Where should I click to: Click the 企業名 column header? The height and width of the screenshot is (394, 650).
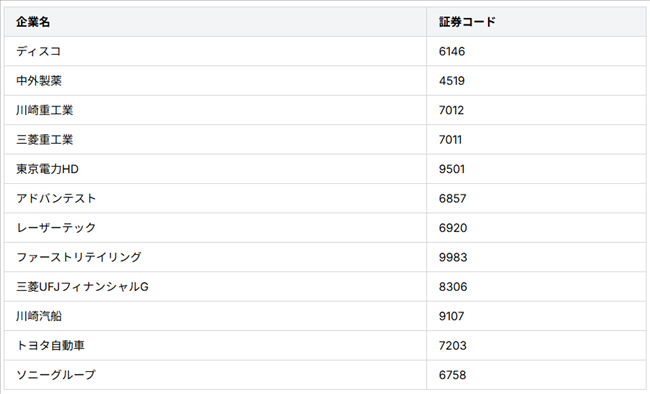33,22
